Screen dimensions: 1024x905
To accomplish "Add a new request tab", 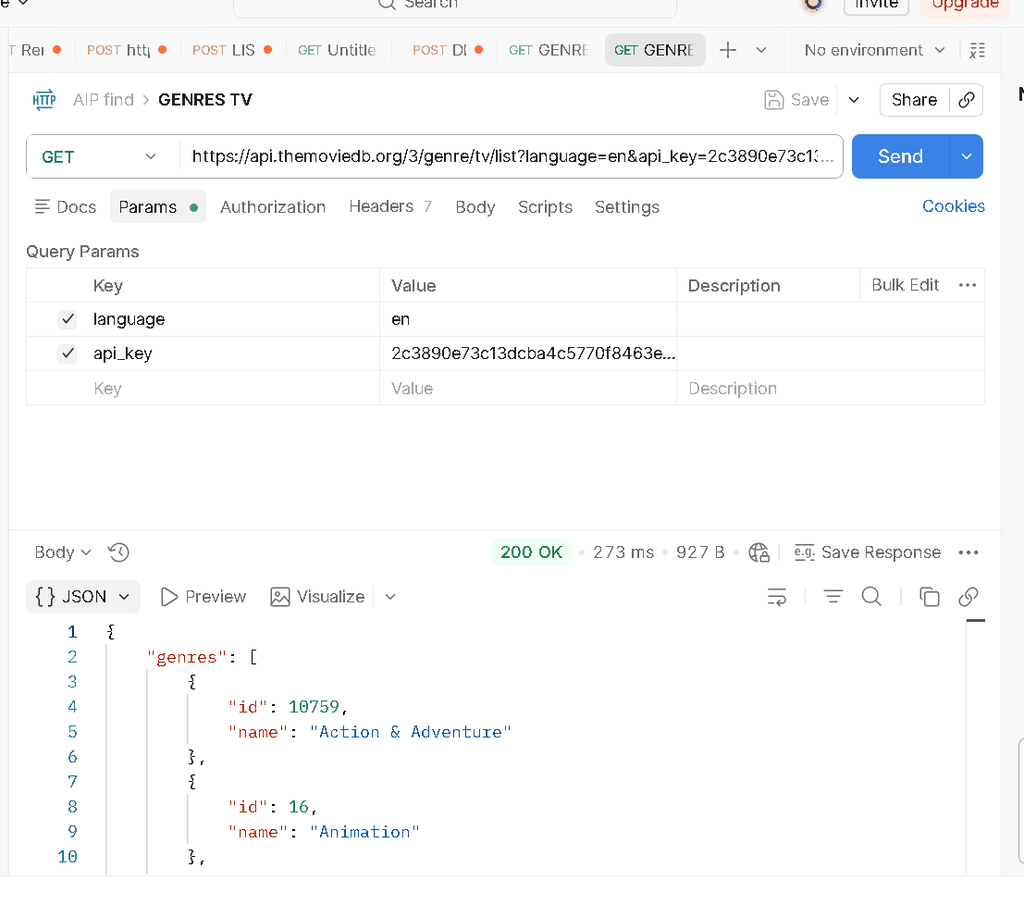I will (728, 50).
